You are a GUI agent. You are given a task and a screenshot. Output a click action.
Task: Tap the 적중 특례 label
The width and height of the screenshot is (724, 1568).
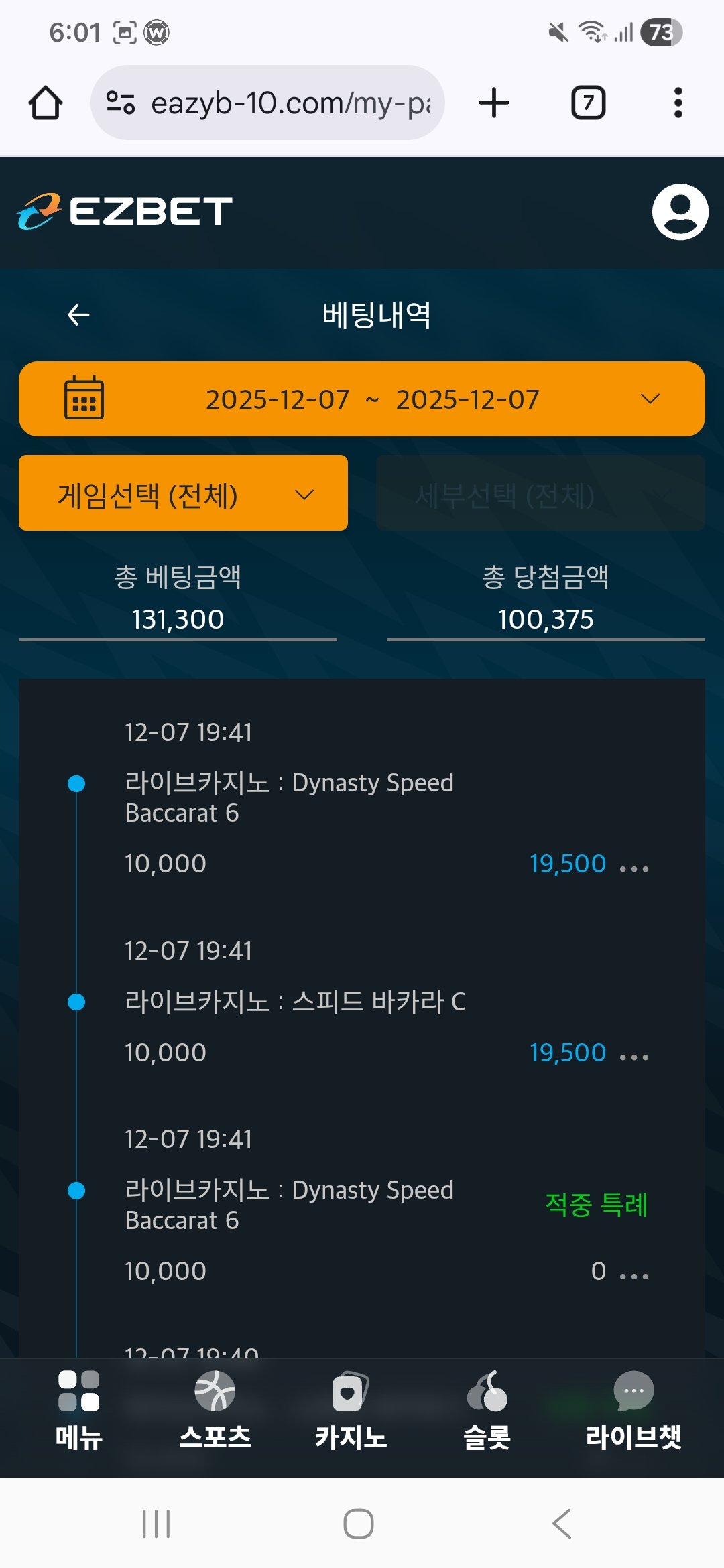596,1205
